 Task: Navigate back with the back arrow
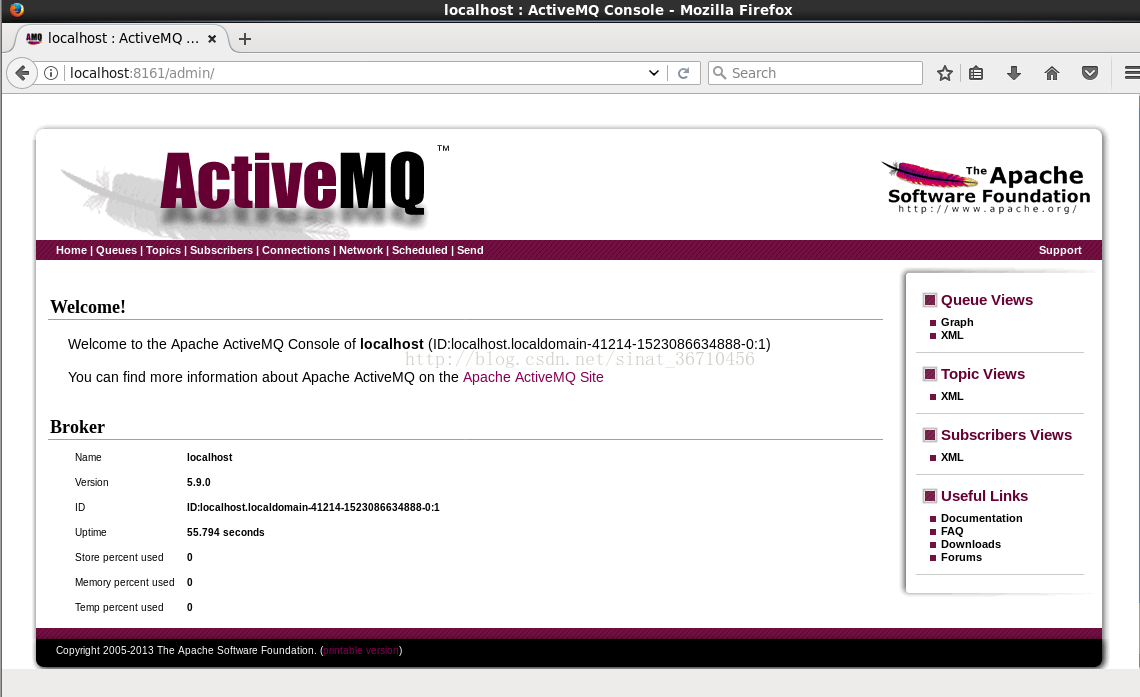(x=22, y=72)
